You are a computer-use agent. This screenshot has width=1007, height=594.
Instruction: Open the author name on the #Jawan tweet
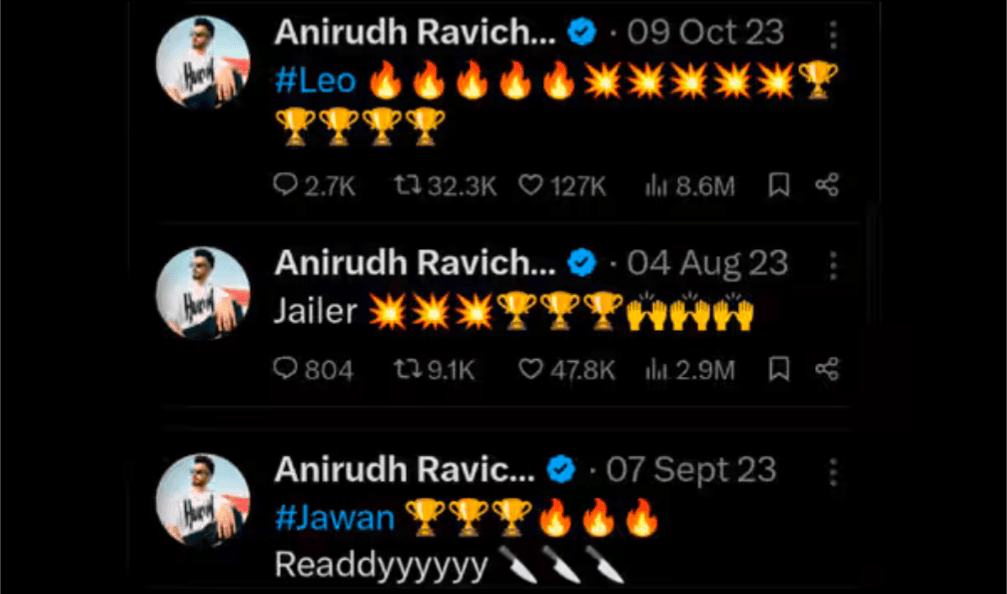(x=405, y=469)
